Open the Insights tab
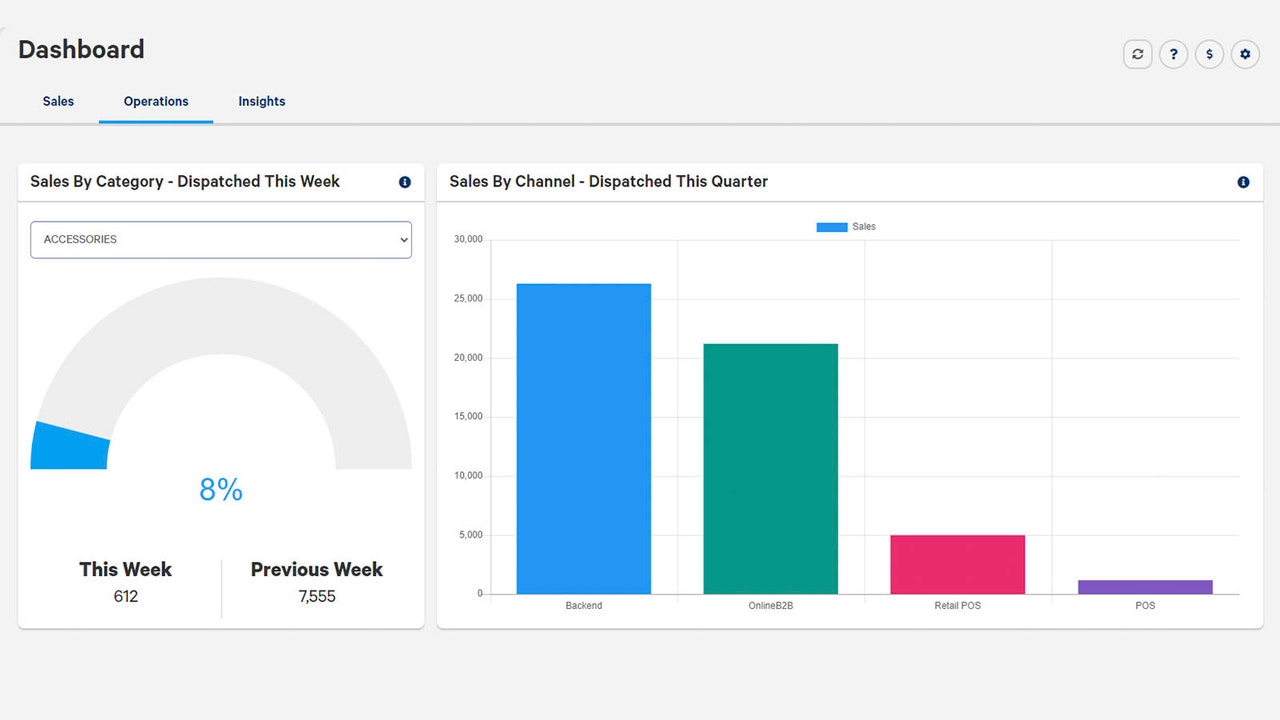This screenshot has height=720, width=1280. point(261,101)
